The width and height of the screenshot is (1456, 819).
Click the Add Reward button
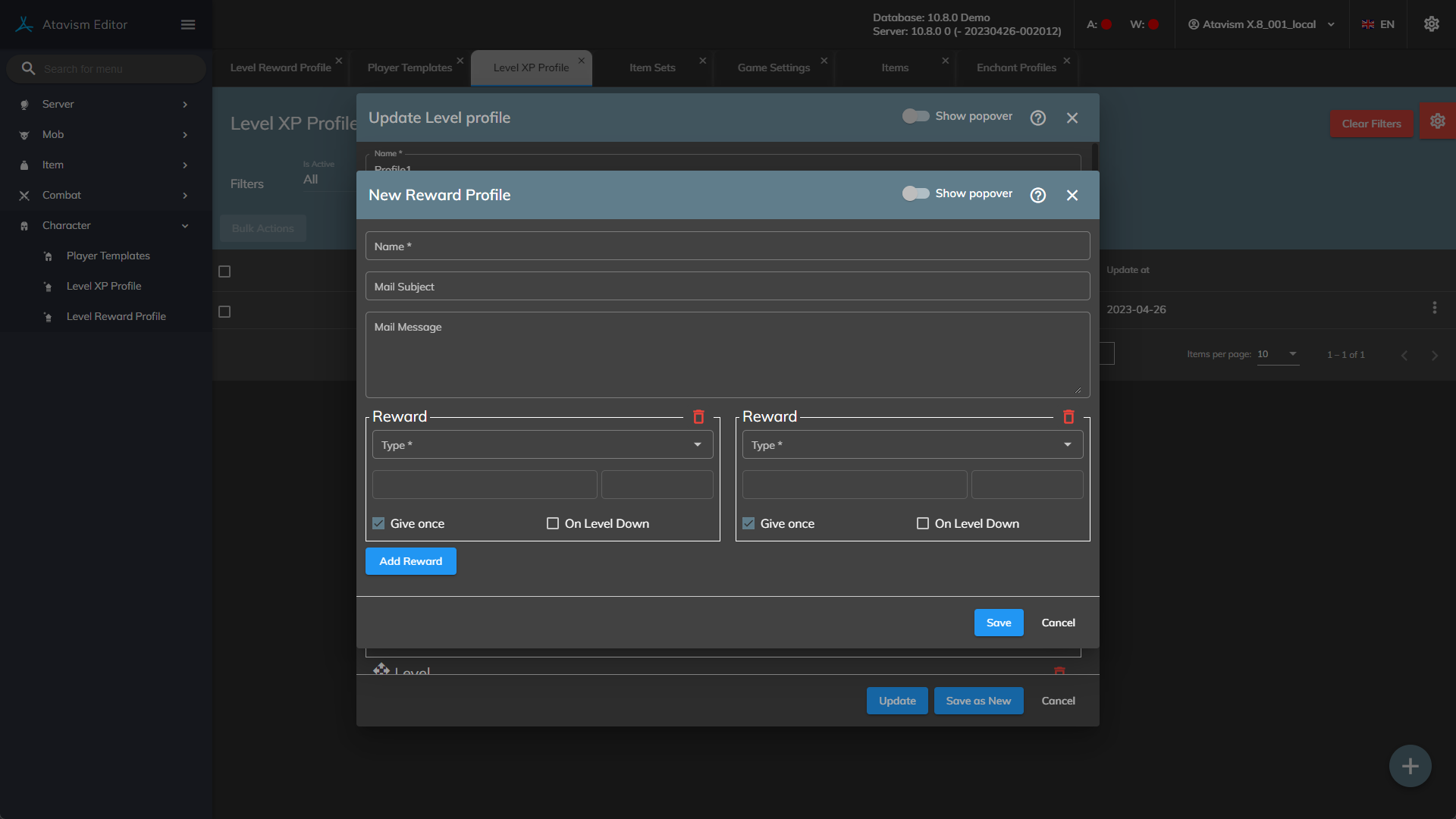coord(410,561)
